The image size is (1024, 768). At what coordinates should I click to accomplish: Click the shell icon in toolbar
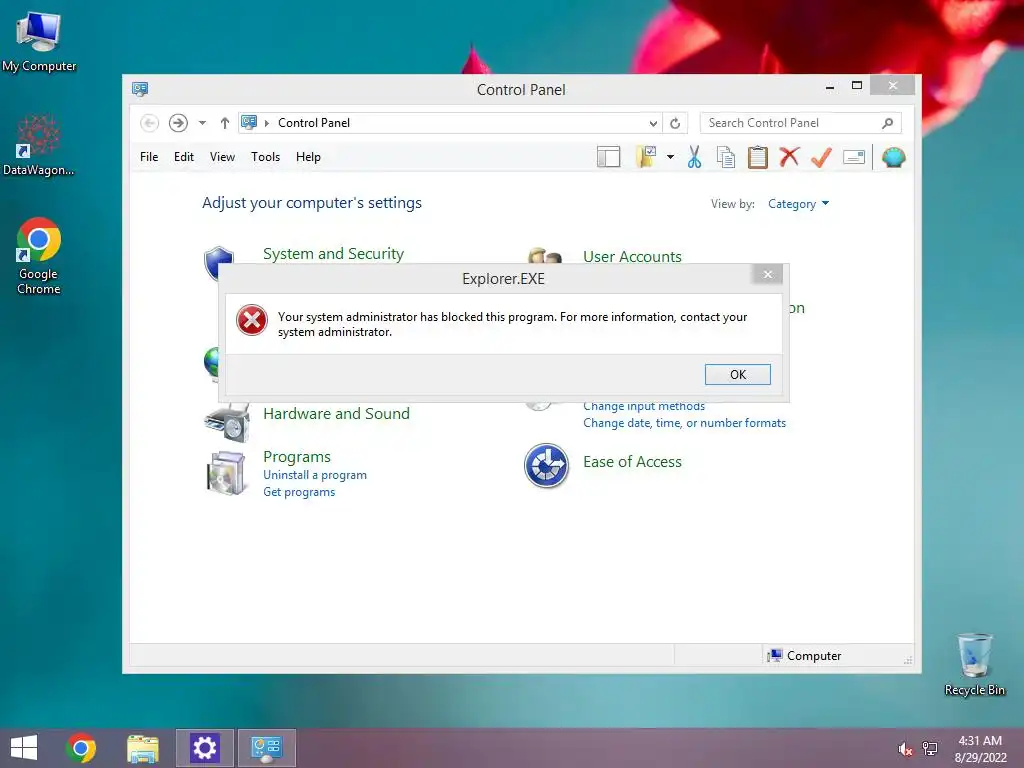893,157
